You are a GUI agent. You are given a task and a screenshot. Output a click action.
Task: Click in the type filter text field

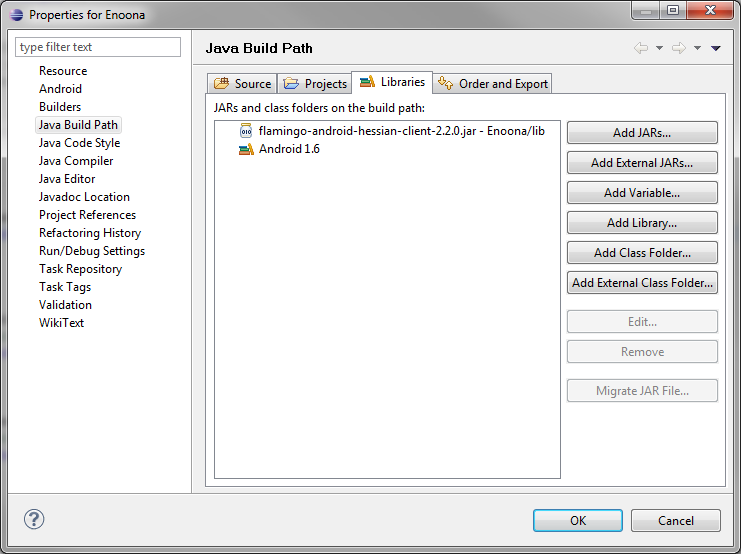98,47
